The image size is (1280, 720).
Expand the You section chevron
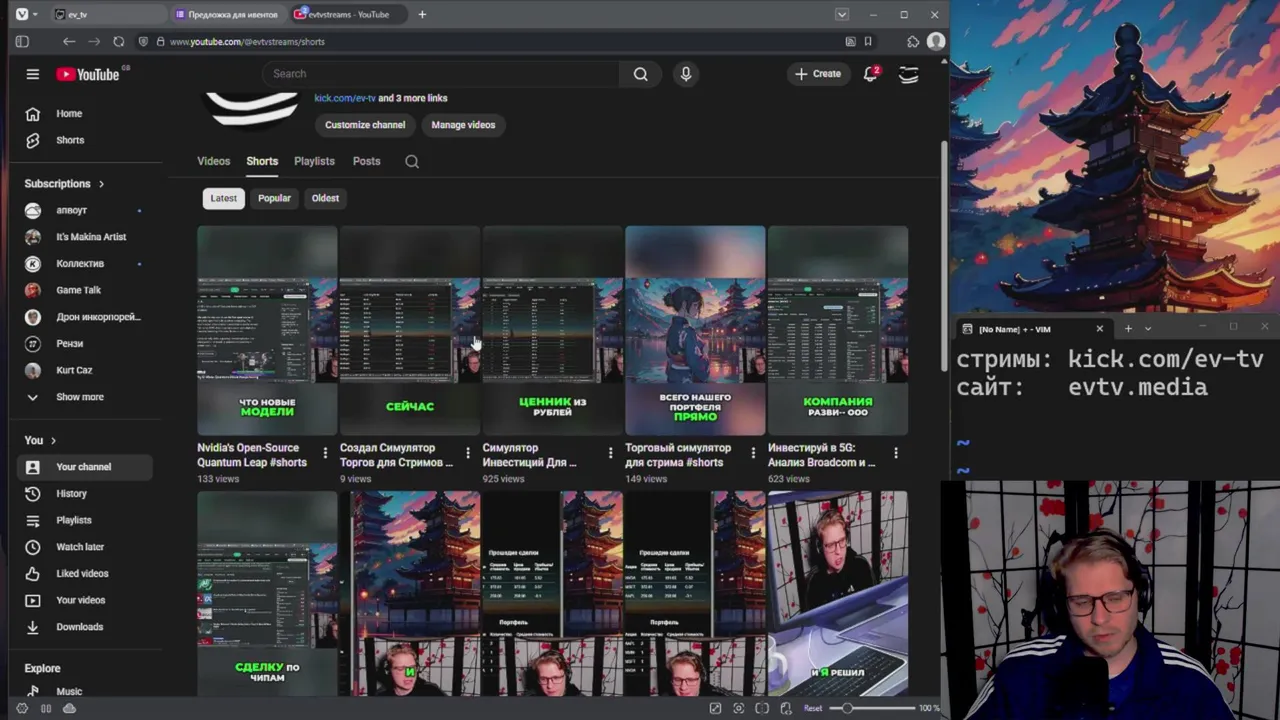click(x=53, y=441)
